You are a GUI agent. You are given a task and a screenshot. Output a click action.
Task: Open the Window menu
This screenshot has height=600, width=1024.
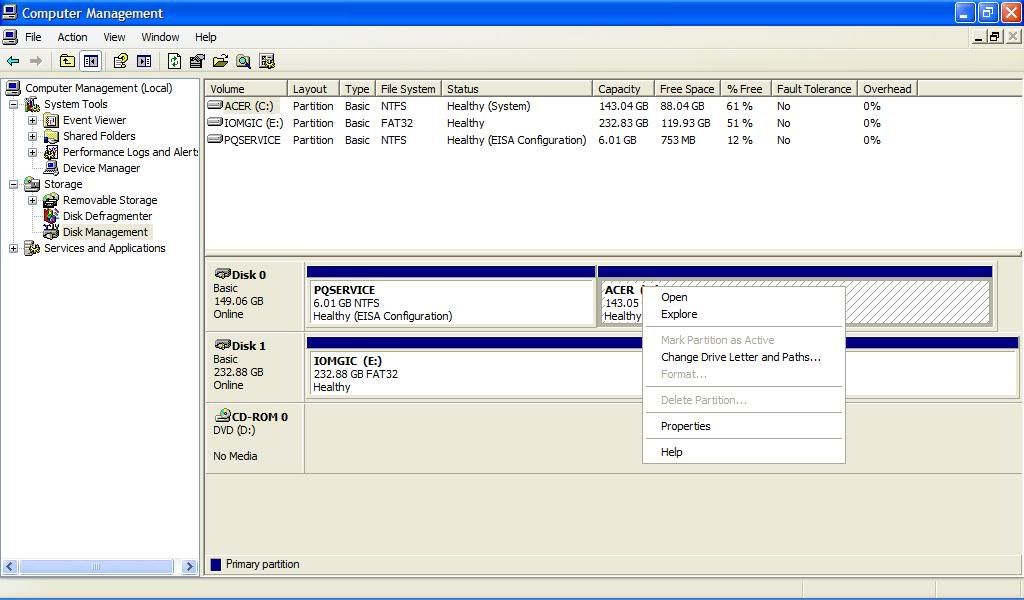click(x=160, y=37)
